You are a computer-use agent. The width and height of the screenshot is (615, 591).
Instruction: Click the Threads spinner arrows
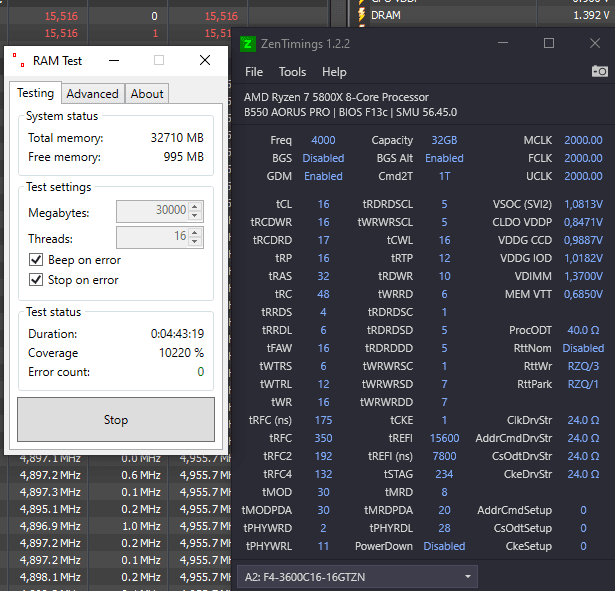[x=195, y=237]
